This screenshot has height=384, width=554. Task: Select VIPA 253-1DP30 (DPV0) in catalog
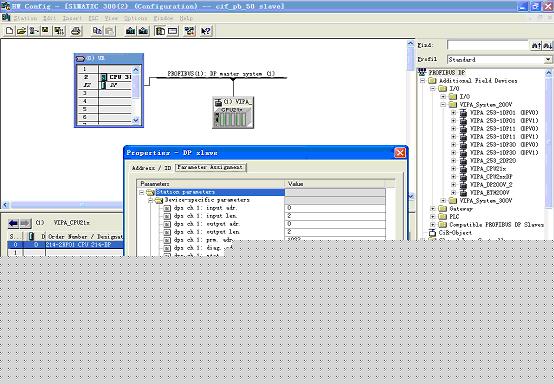(504, 145)
